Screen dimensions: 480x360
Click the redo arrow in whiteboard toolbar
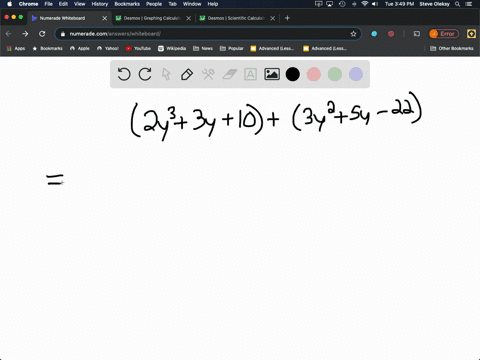[x=145, y=74]
